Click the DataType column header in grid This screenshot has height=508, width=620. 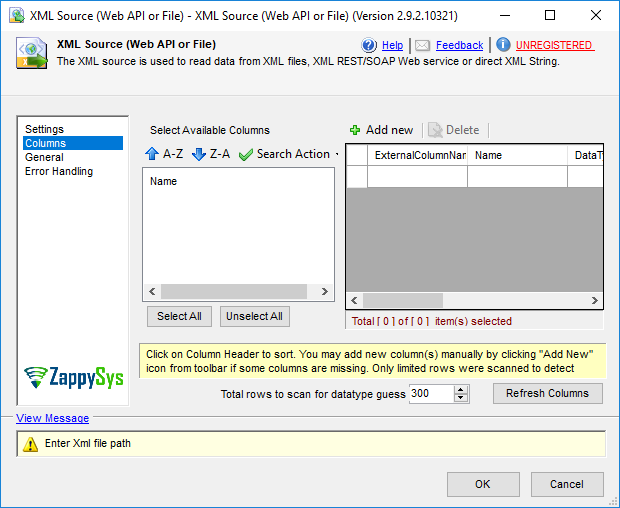point(586,155)
